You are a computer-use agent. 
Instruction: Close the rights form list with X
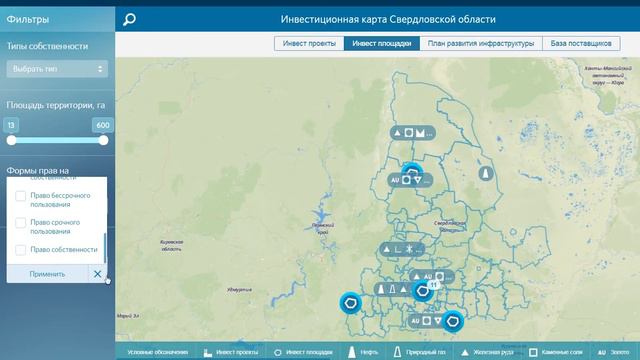click(x=97, y=274)
